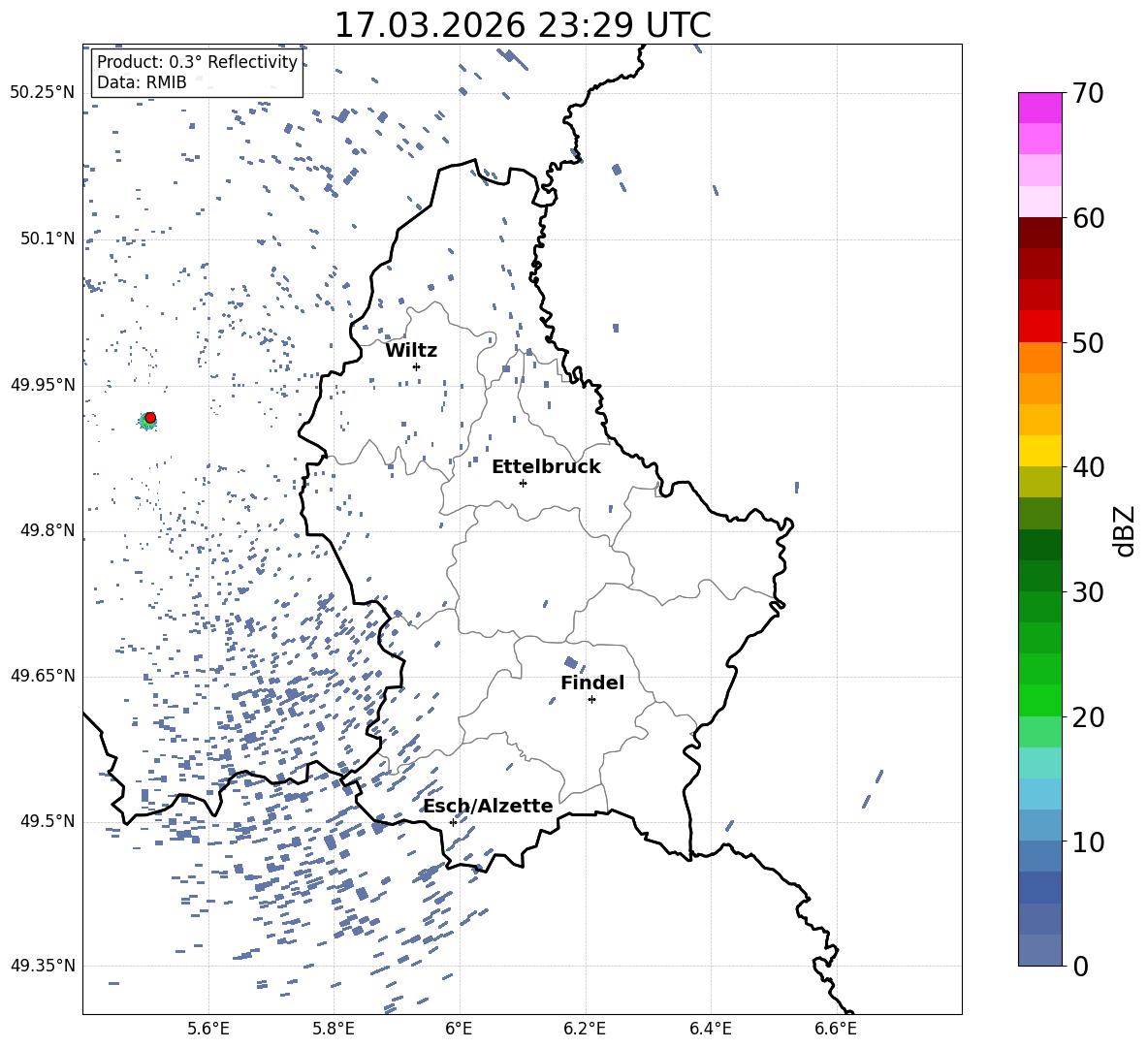1148x1048 pixels.
Task: Click the 6.6°E longitude label
Action: [836, 1029]
